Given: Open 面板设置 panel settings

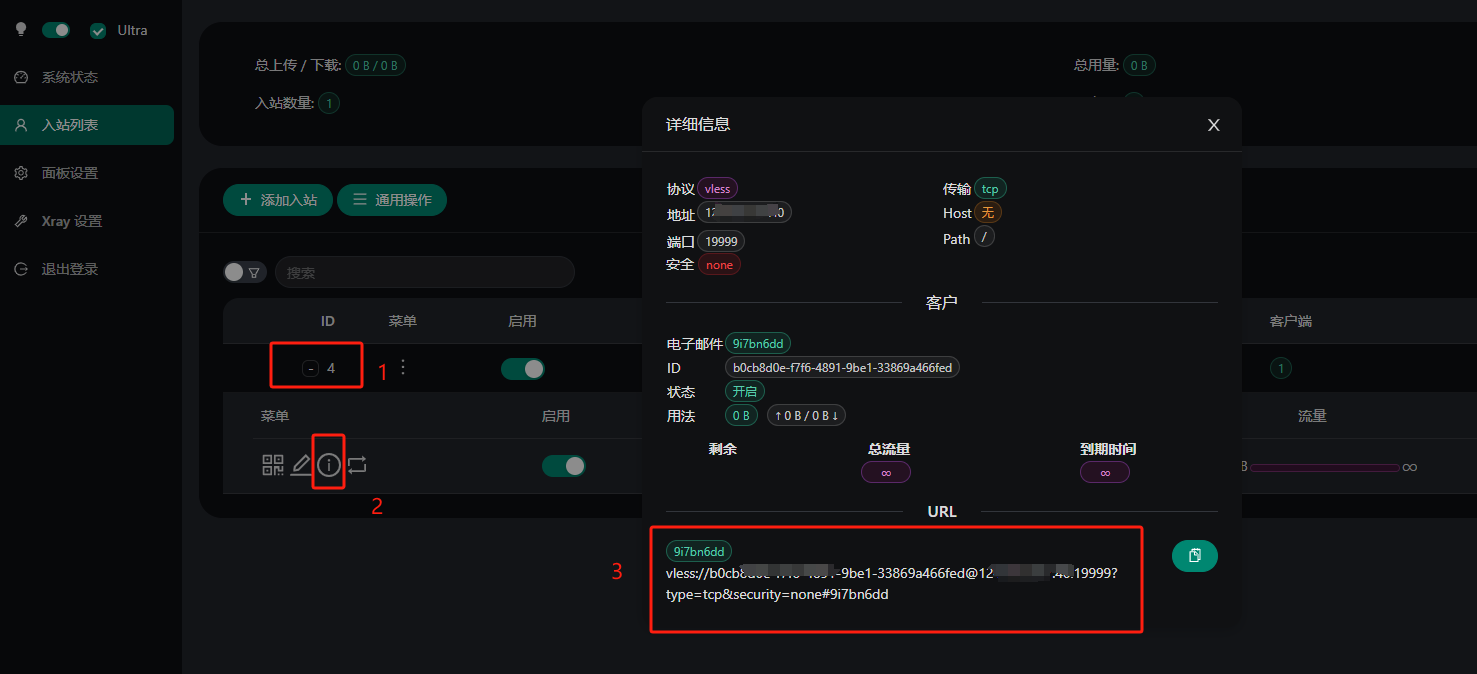Looking at the screenshot, I should [70, 173].
